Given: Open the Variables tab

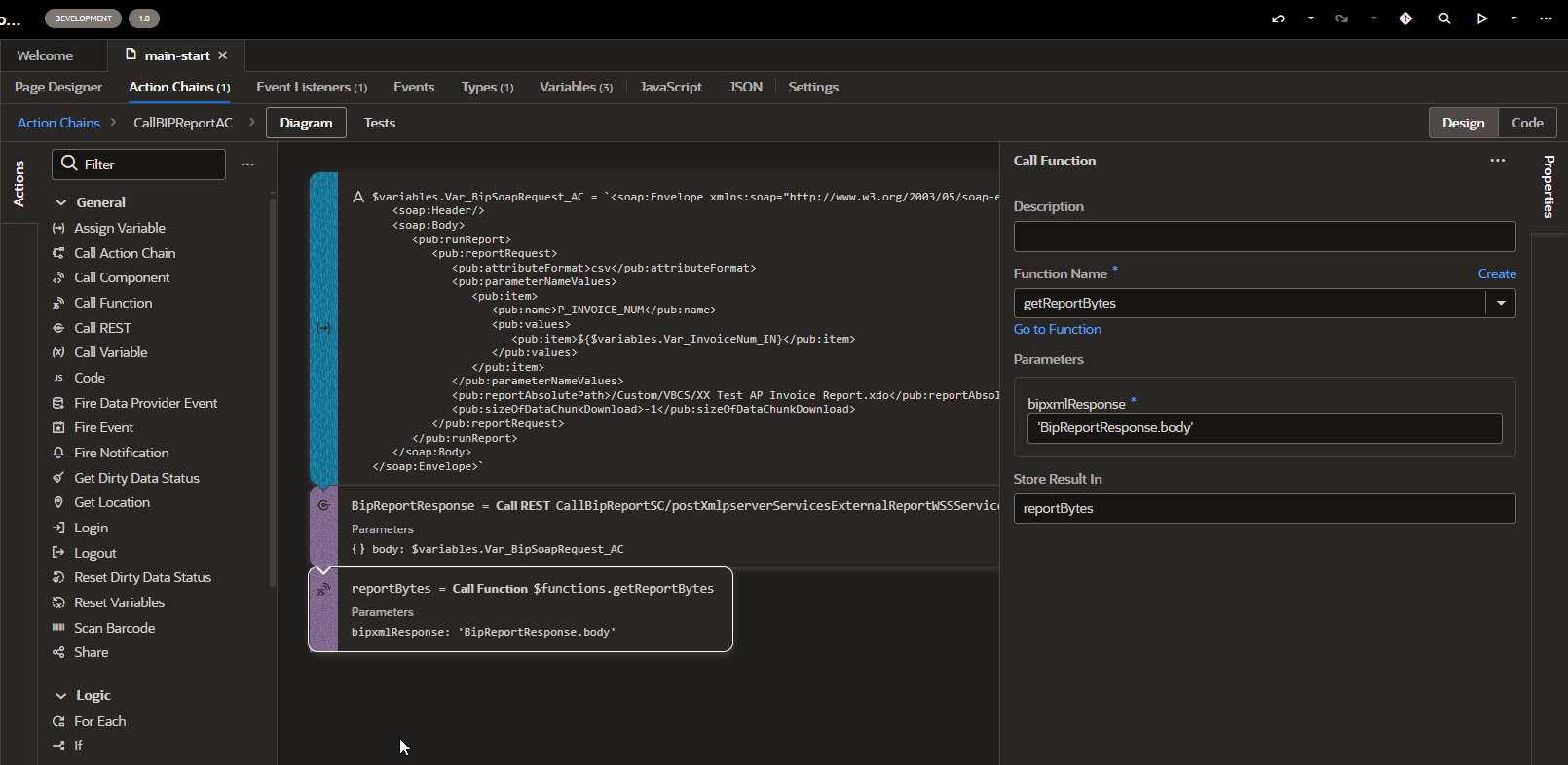Looking at the screenshot, I should (576, 87).
